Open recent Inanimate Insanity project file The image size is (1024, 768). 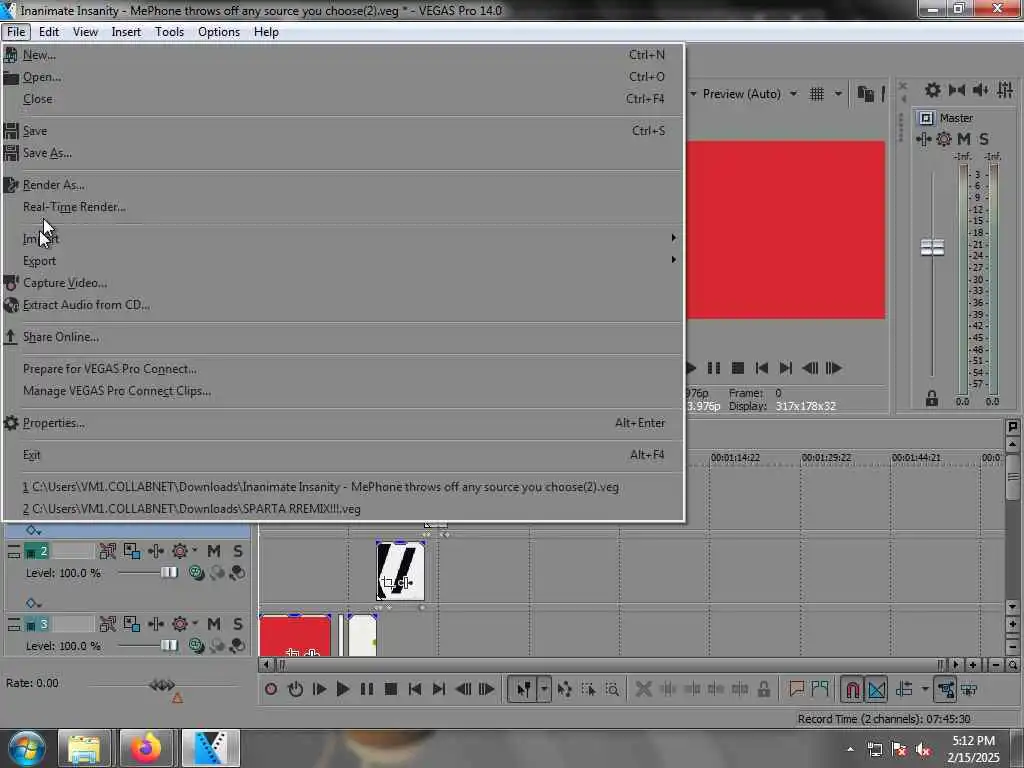pos(344,487)
